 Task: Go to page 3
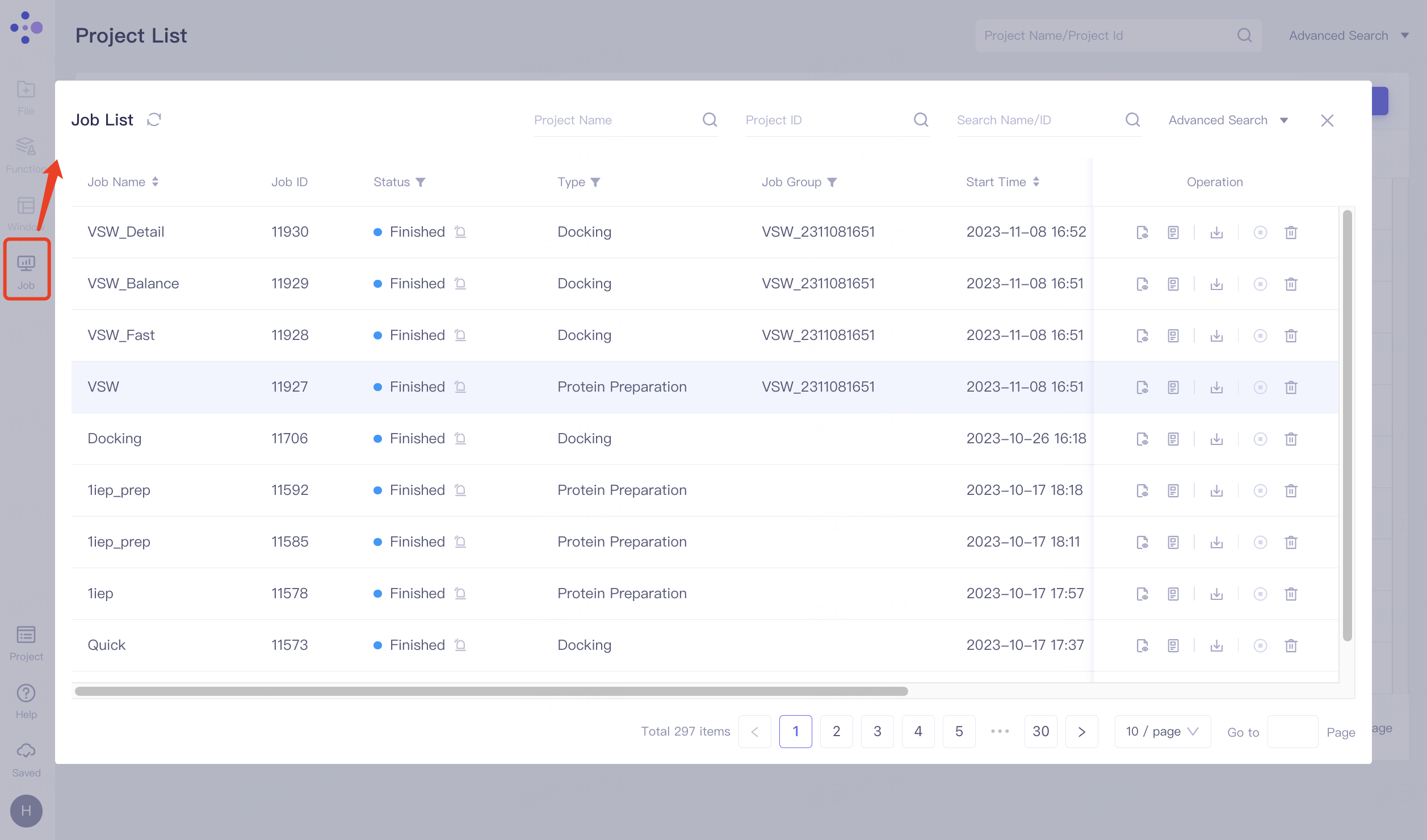pos(877,732)
